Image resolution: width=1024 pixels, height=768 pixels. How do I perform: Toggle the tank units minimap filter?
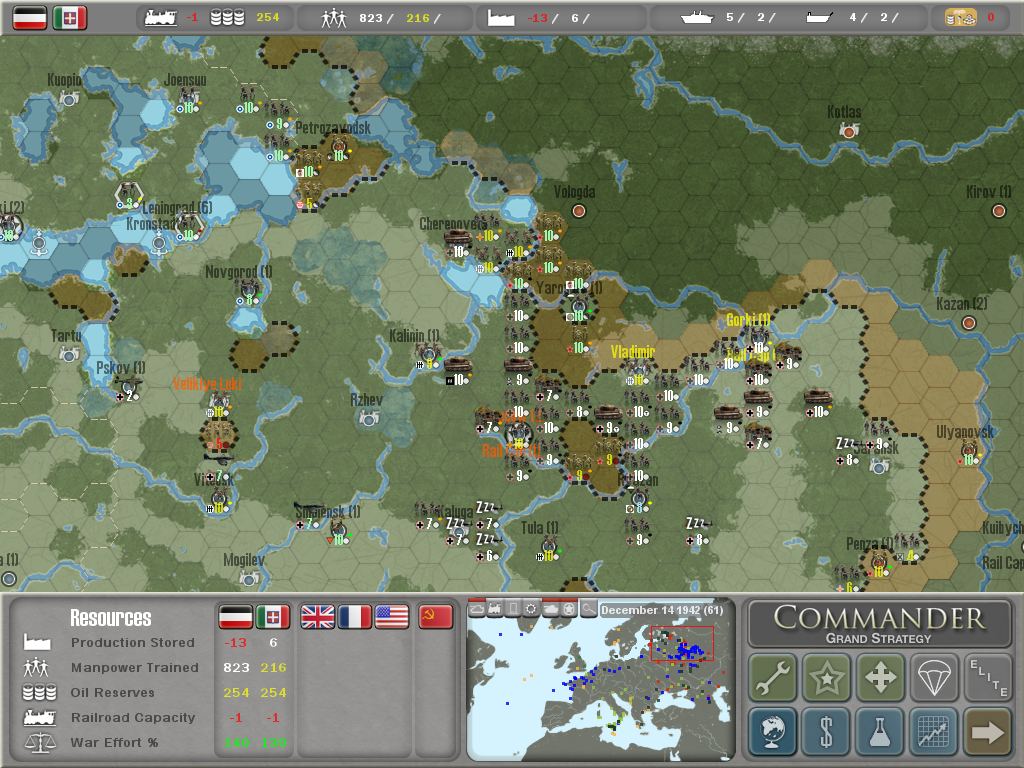(550, 609)
